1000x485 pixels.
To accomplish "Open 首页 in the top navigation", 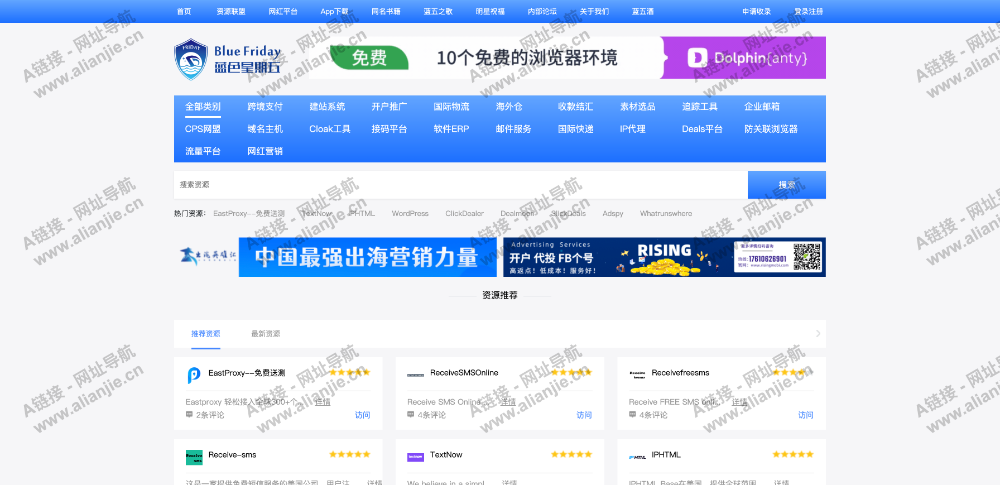I will (184, 11).
